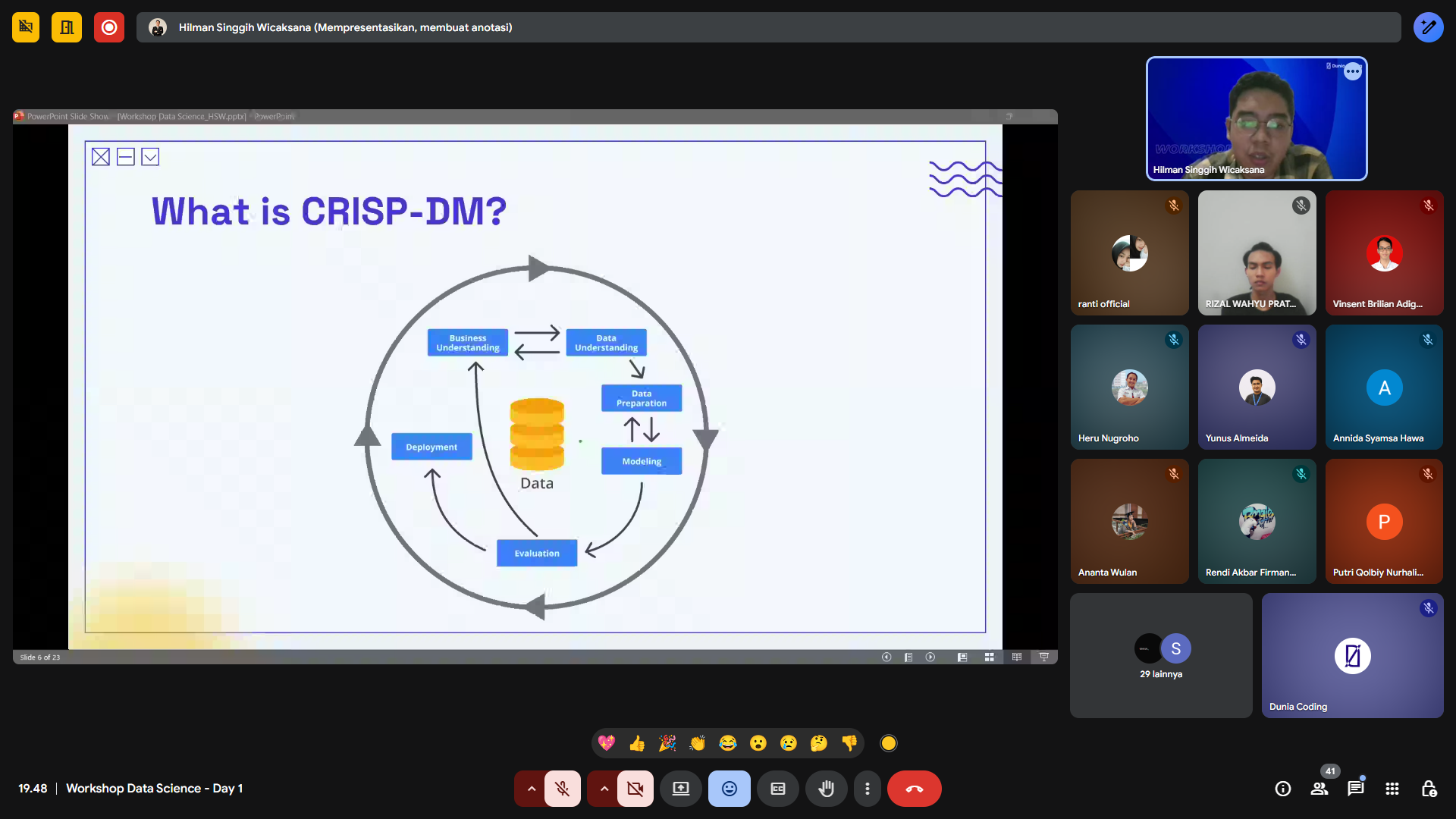The width and height of the screenshot is (1456, 819).
Task: Click the raise hand icon
Action: tap(826, 789)
